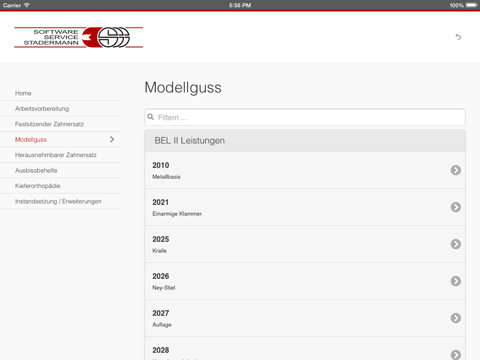The width and height of the screenshot is (480, 360).
Task: Select the 2028 item title
Action: pyautogui.click(x=161, y=350)
